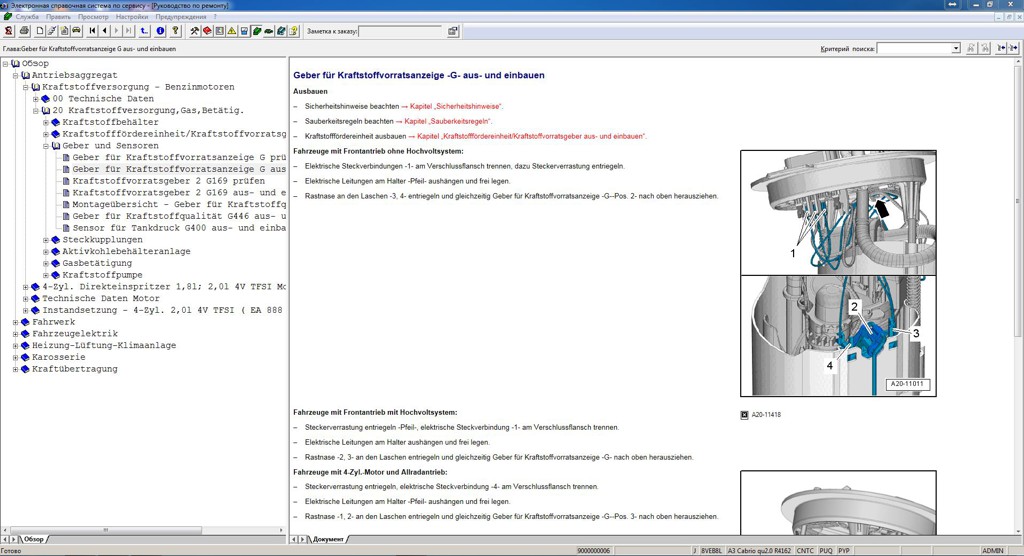Click the yellow warning triangle icon
Viewport: 1024px width, 556px height.
(x=231, y=31)
